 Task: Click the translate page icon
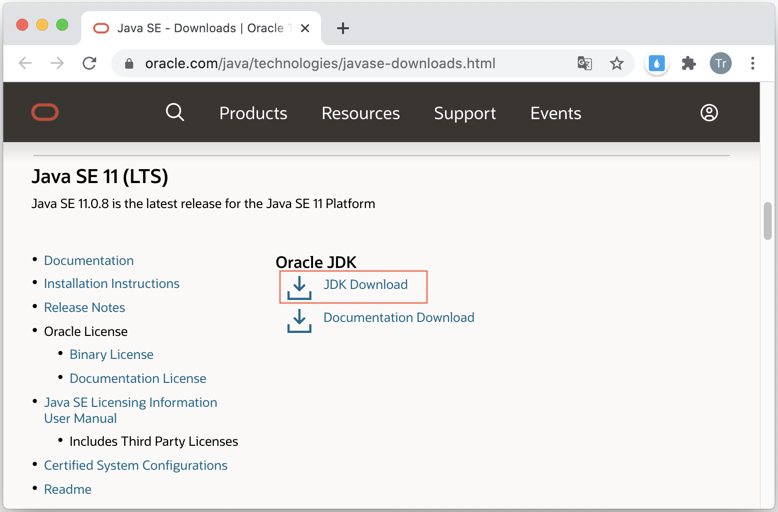584,64
